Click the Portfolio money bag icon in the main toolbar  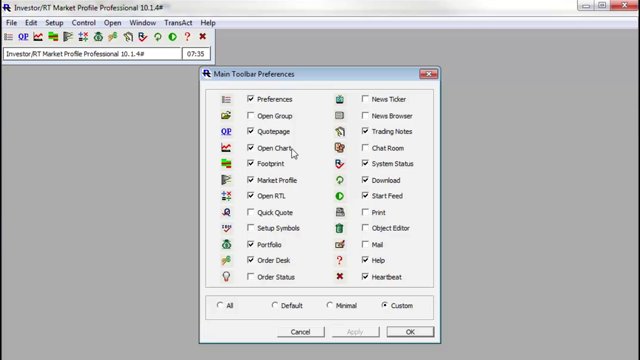click(x=98, y=37)
